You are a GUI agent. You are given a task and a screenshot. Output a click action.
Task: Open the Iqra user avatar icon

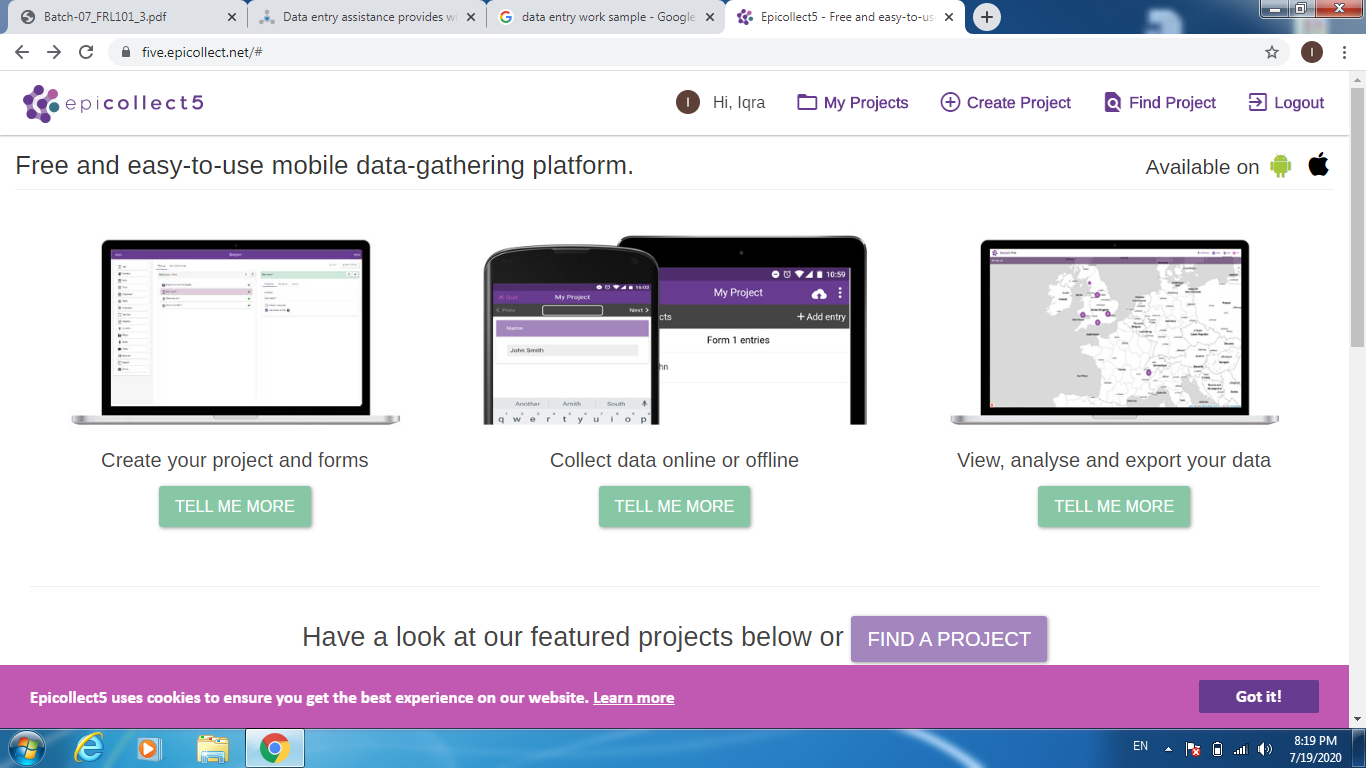tap(687, 102)
